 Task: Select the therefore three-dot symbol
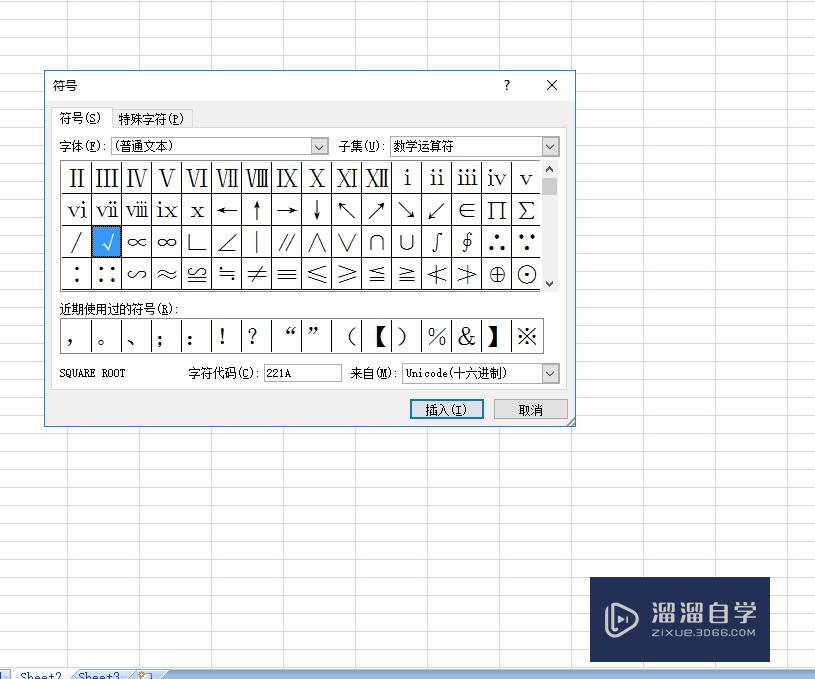pyautogui.click(x=497, y=242)
